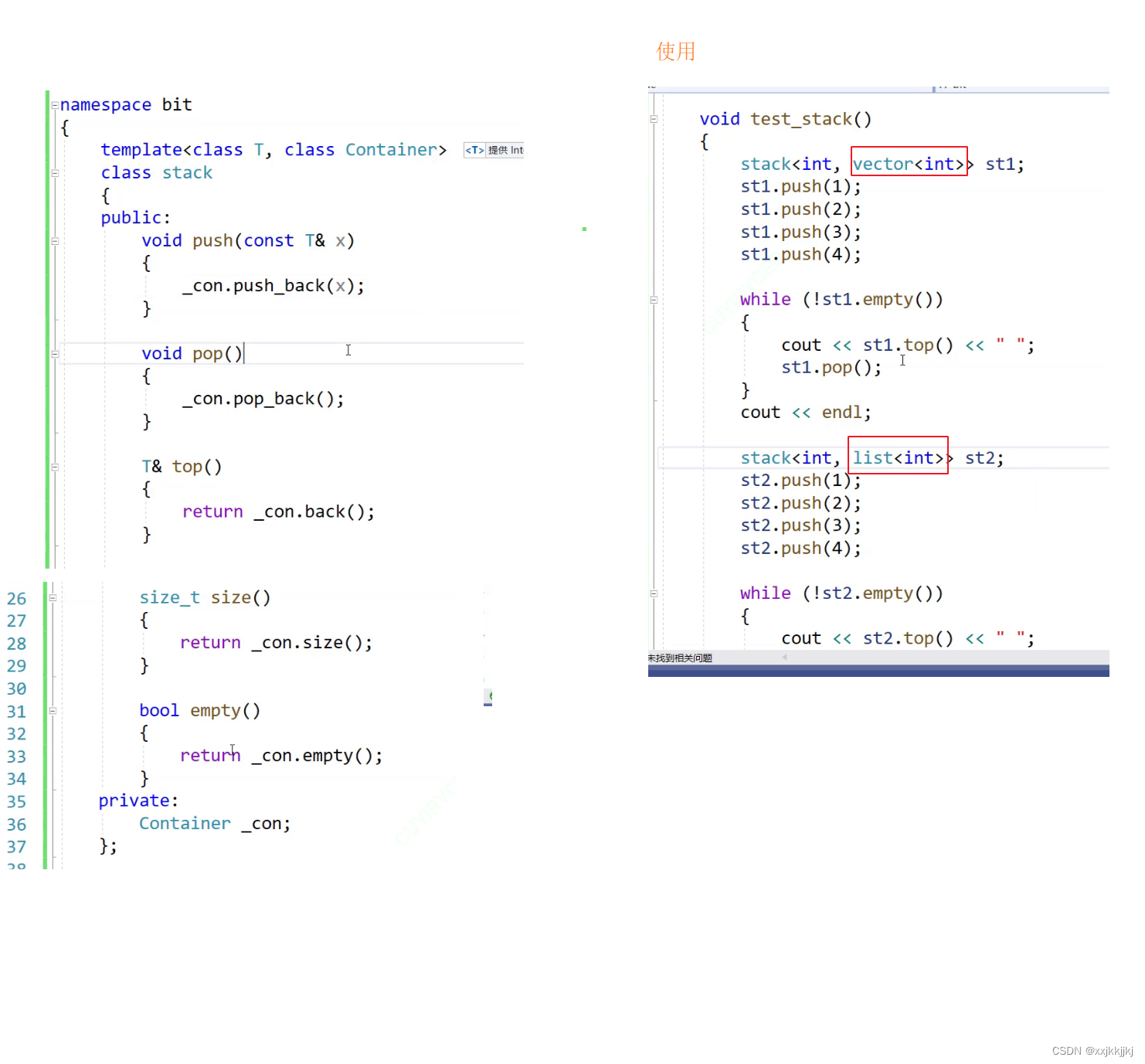
Task: Click the 'st1.pop();' line
Action: [831, 367]
